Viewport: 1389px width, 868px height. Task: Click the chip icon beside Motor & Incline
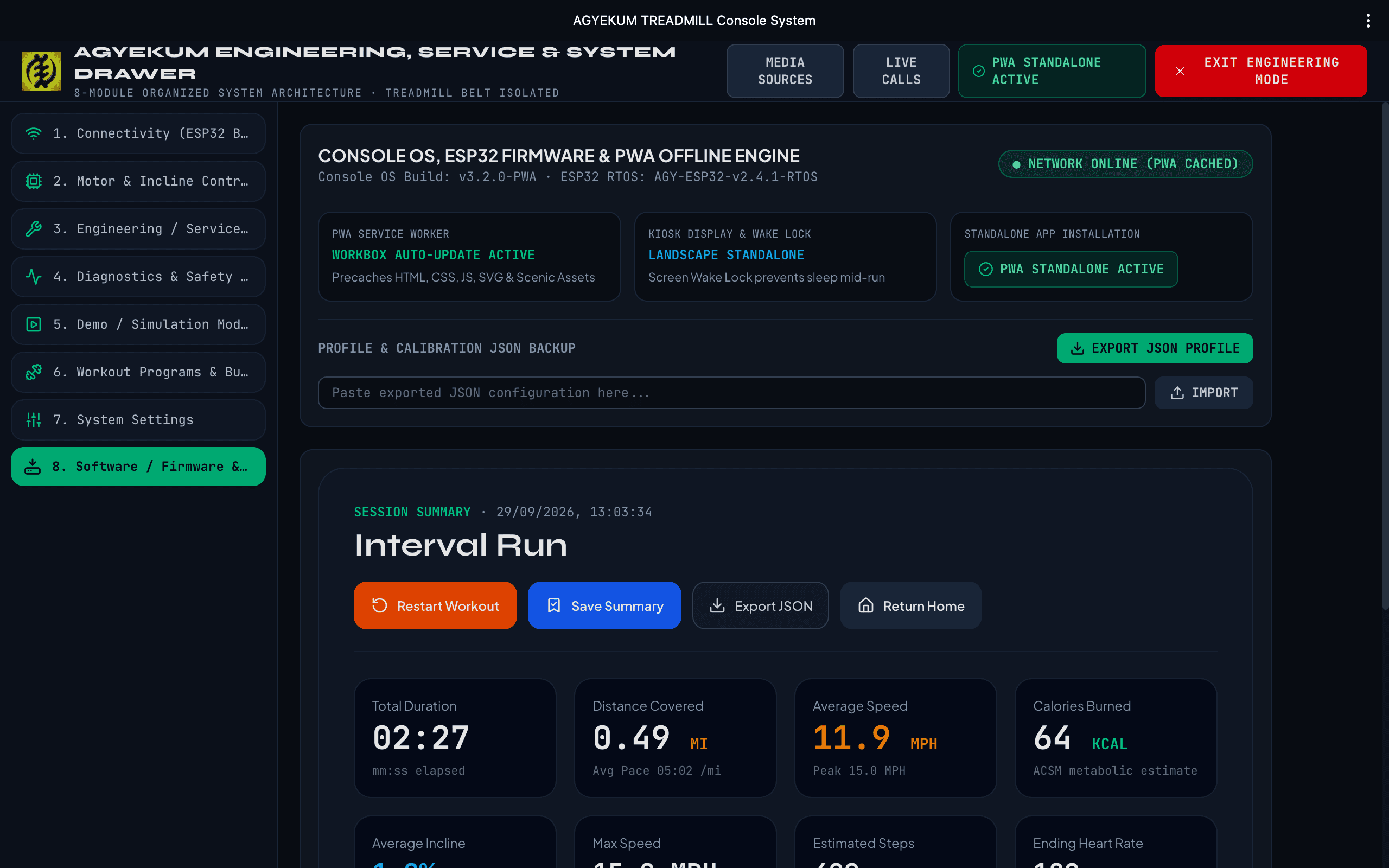point(33,181)
